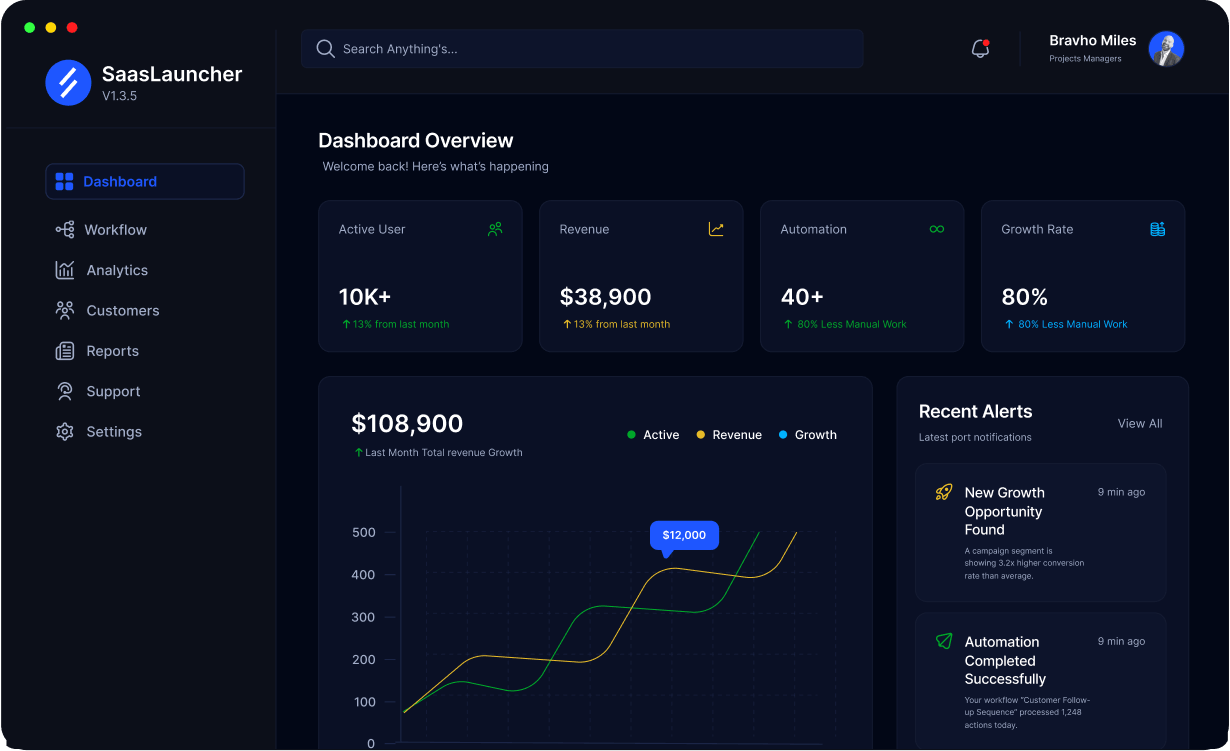The image size is (1230, 751).
Task: Focus the Search Anything's field
Action: [582, 48]
